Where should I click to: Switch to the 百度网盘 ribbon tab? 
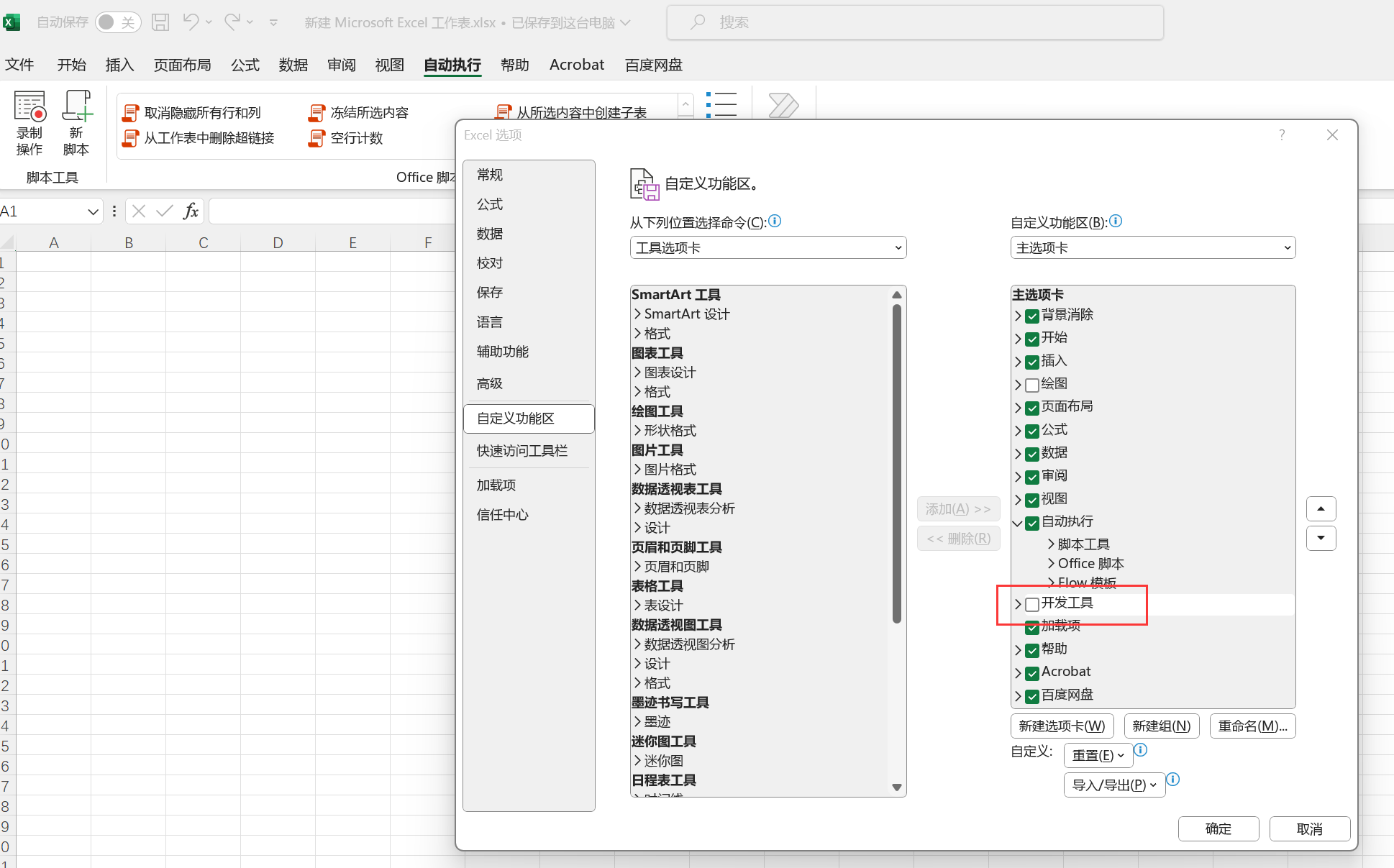(x=654, y=65)
